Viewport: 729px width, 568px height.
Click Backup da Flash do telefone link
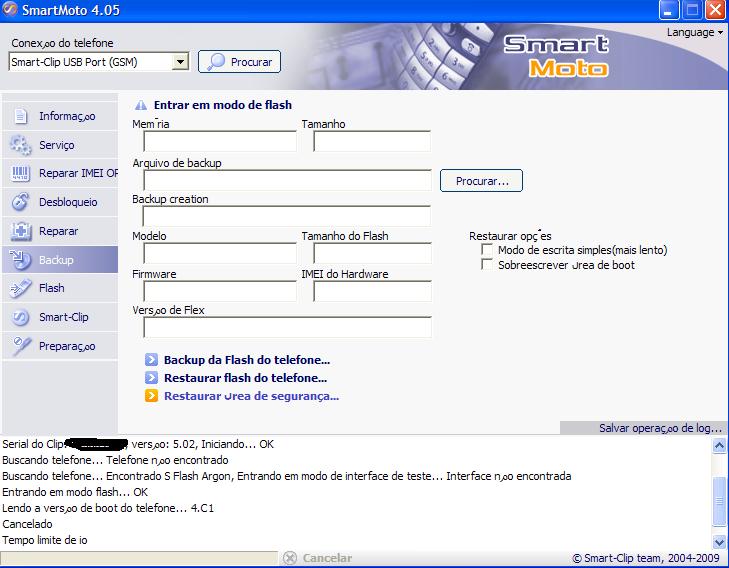(x=247, y=360)
